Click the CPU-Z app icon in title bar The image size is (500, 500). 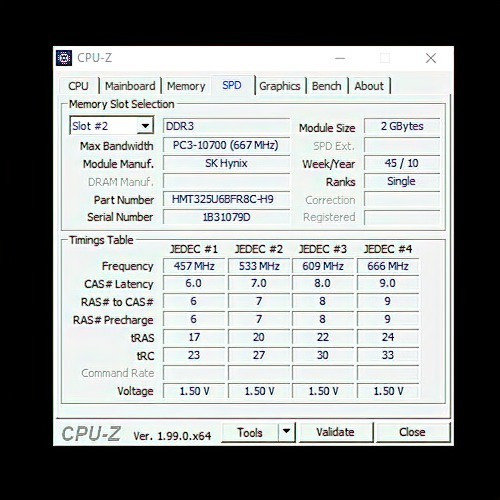(64, 58)
